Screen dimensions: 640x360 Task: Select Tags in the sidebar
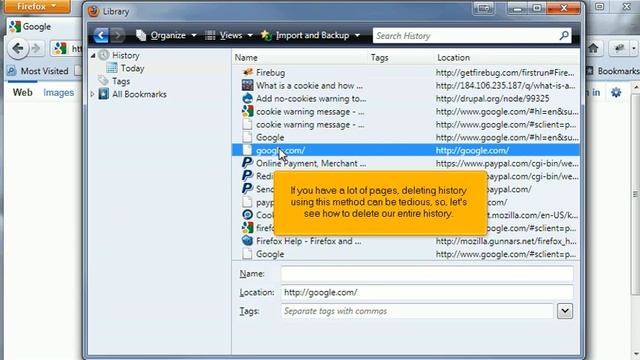pos(121,81)
